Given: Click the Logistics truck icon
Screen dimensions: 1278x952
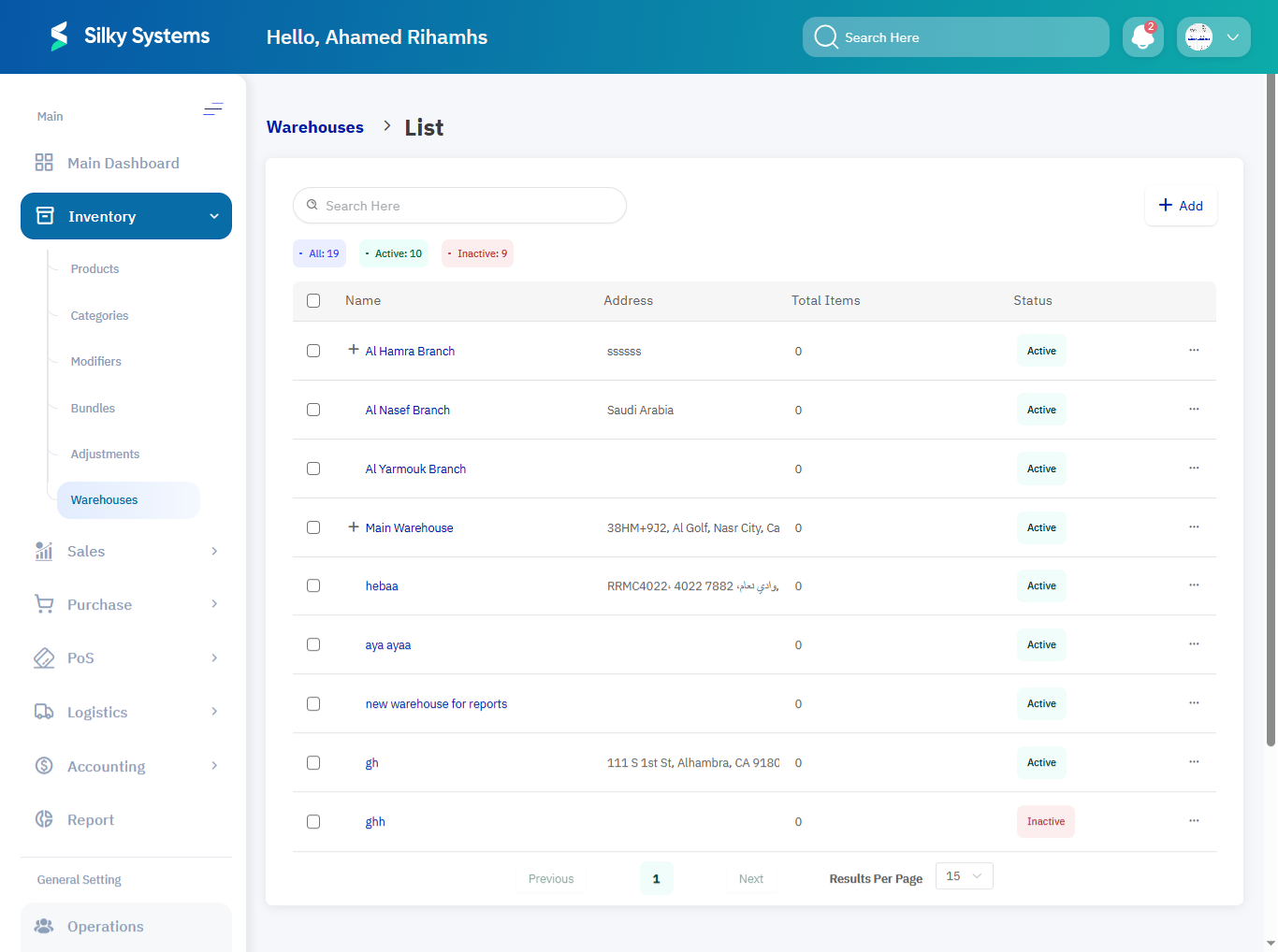Looking at the screenshot, I should tap(44, 712).
